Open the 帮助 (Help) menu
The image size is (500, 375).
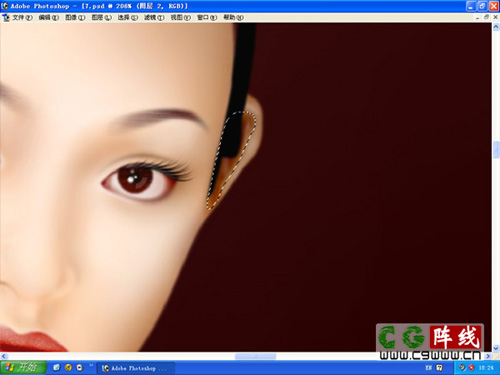233,17
